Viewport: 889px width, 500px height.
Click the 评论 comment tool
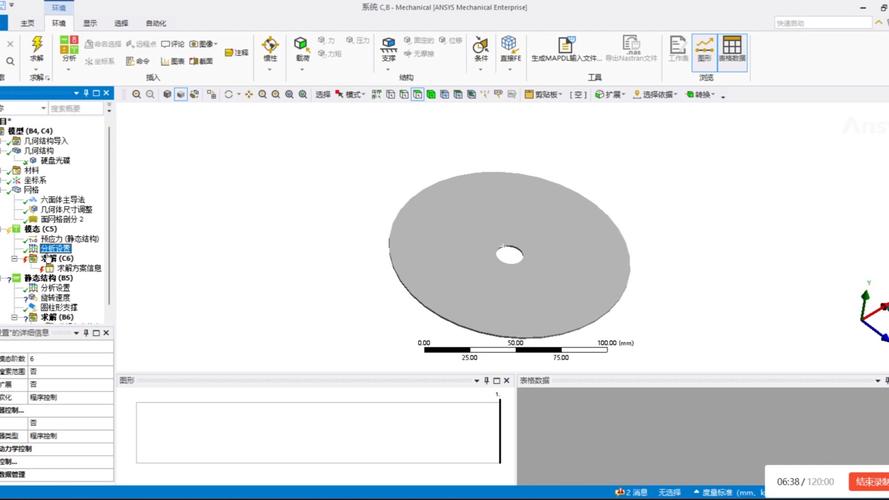(x=172, y=44)
